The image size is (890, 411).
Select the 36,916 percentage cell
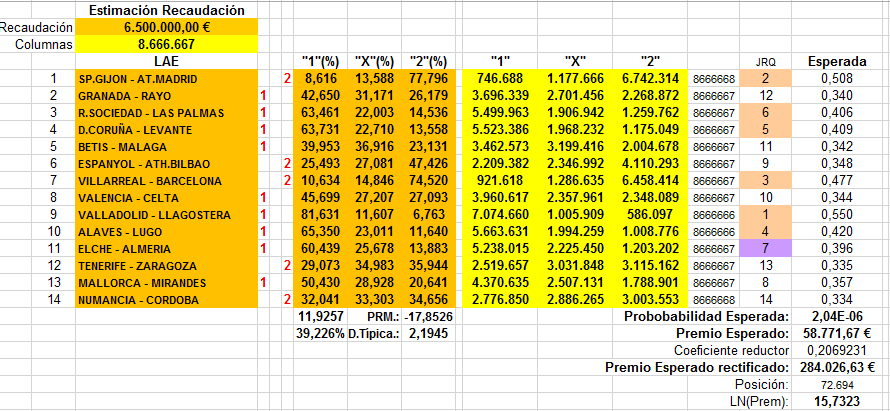(x=374, y=146)
